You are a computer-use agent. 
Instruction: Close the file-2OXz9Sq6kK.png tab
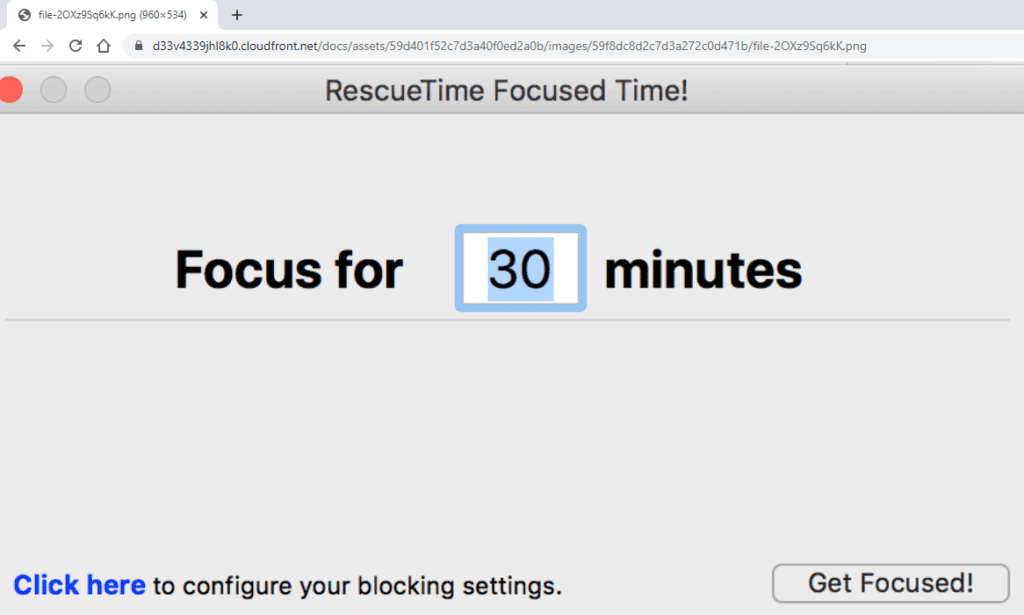pyautogui.click(x=203, y=15)
